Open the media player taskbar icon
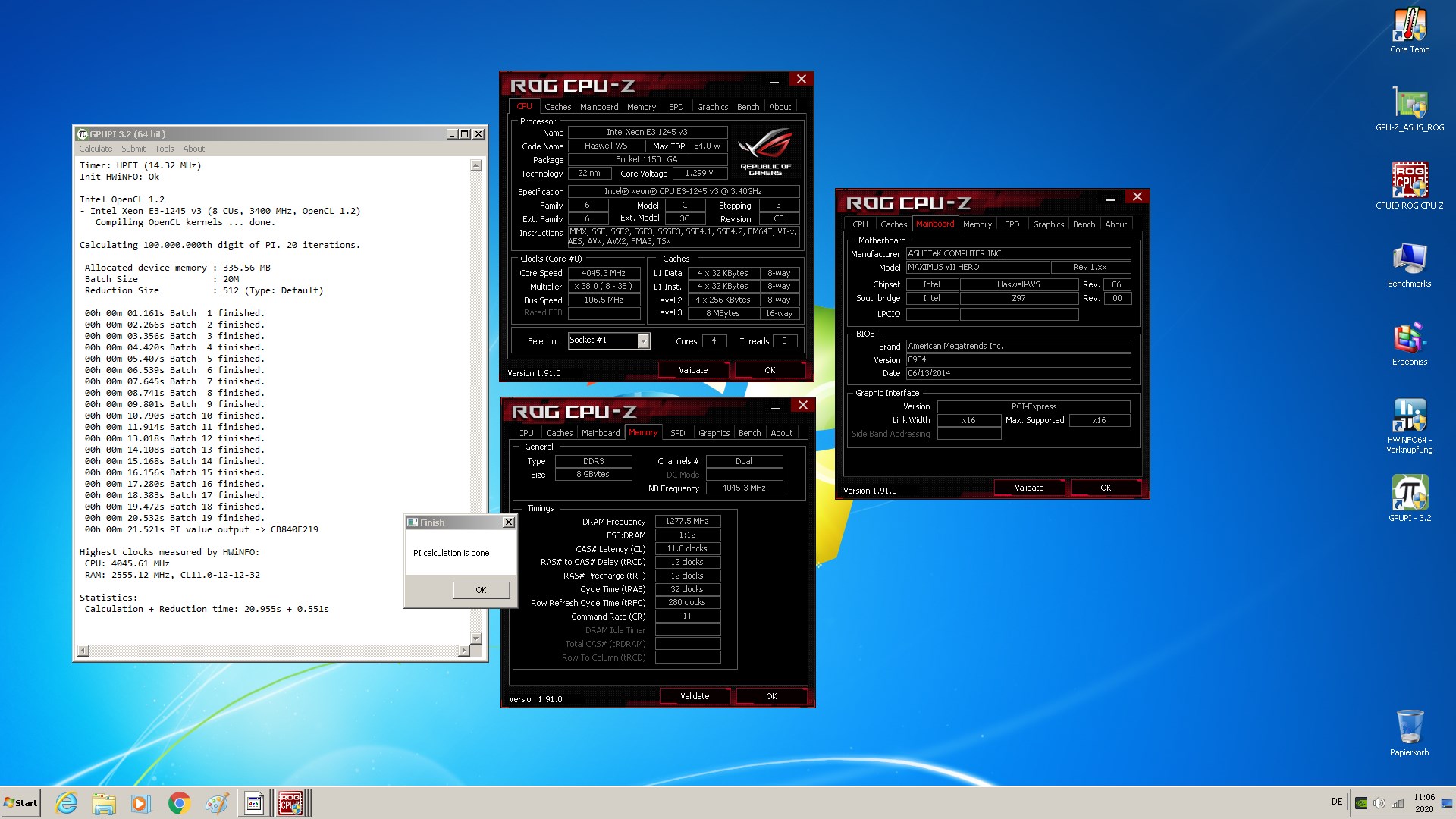This screenshot has width=1456, height=819. [x=140, y=803]
